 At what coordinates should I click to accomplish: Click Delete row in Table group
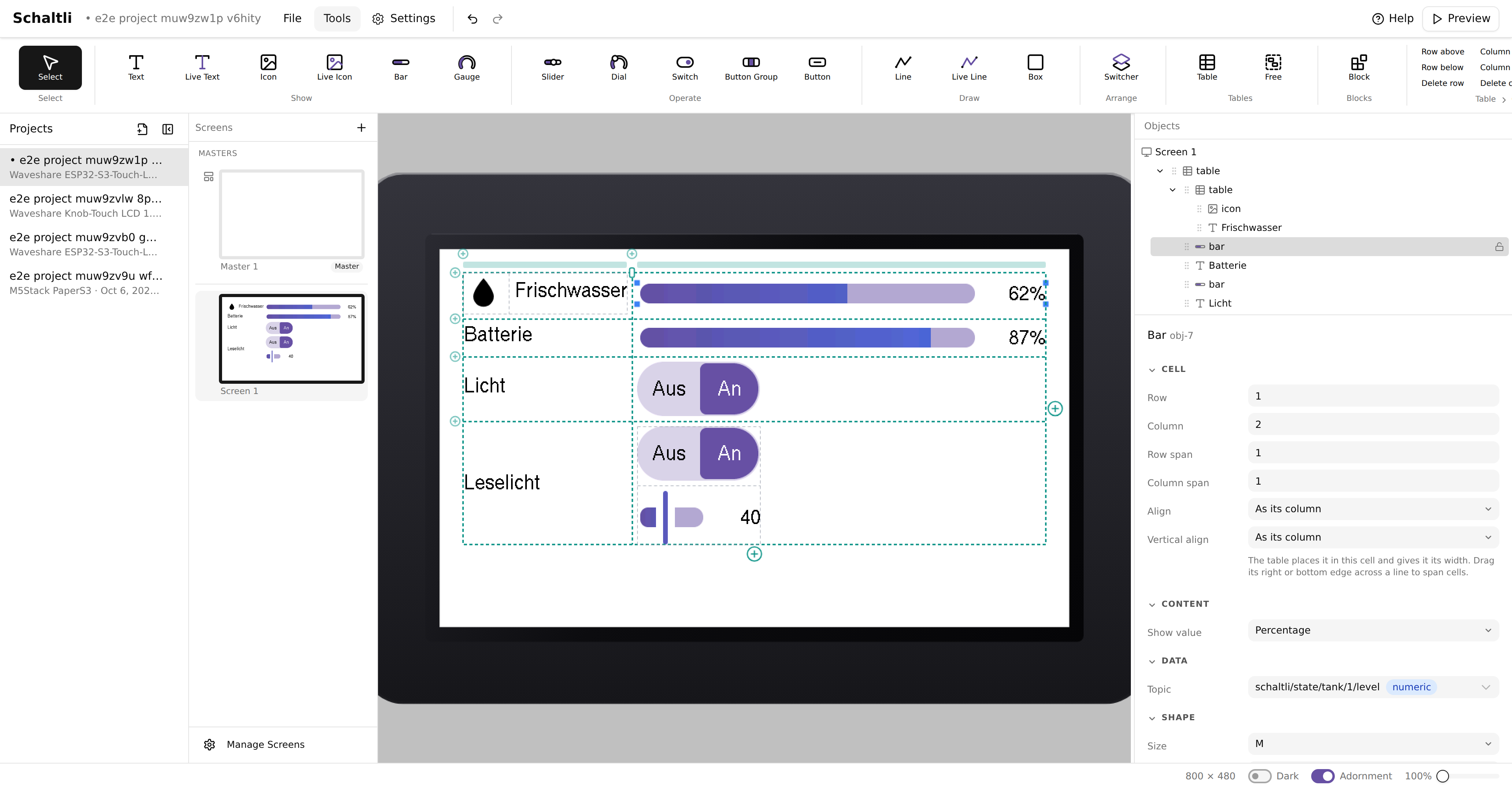(x=1442, y=84)
